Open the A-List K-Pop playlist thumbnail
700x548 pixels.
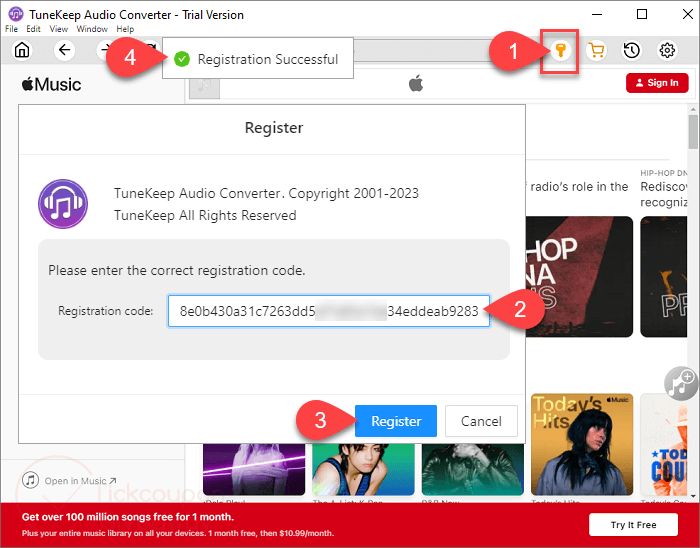point(363,469)
